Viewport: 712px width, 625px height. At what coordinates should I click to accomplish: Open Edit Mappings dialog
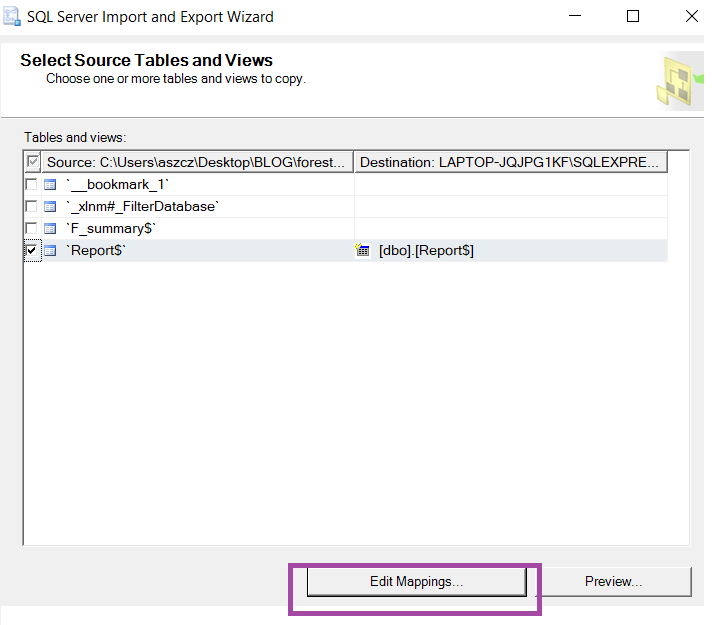coord(416,581)
